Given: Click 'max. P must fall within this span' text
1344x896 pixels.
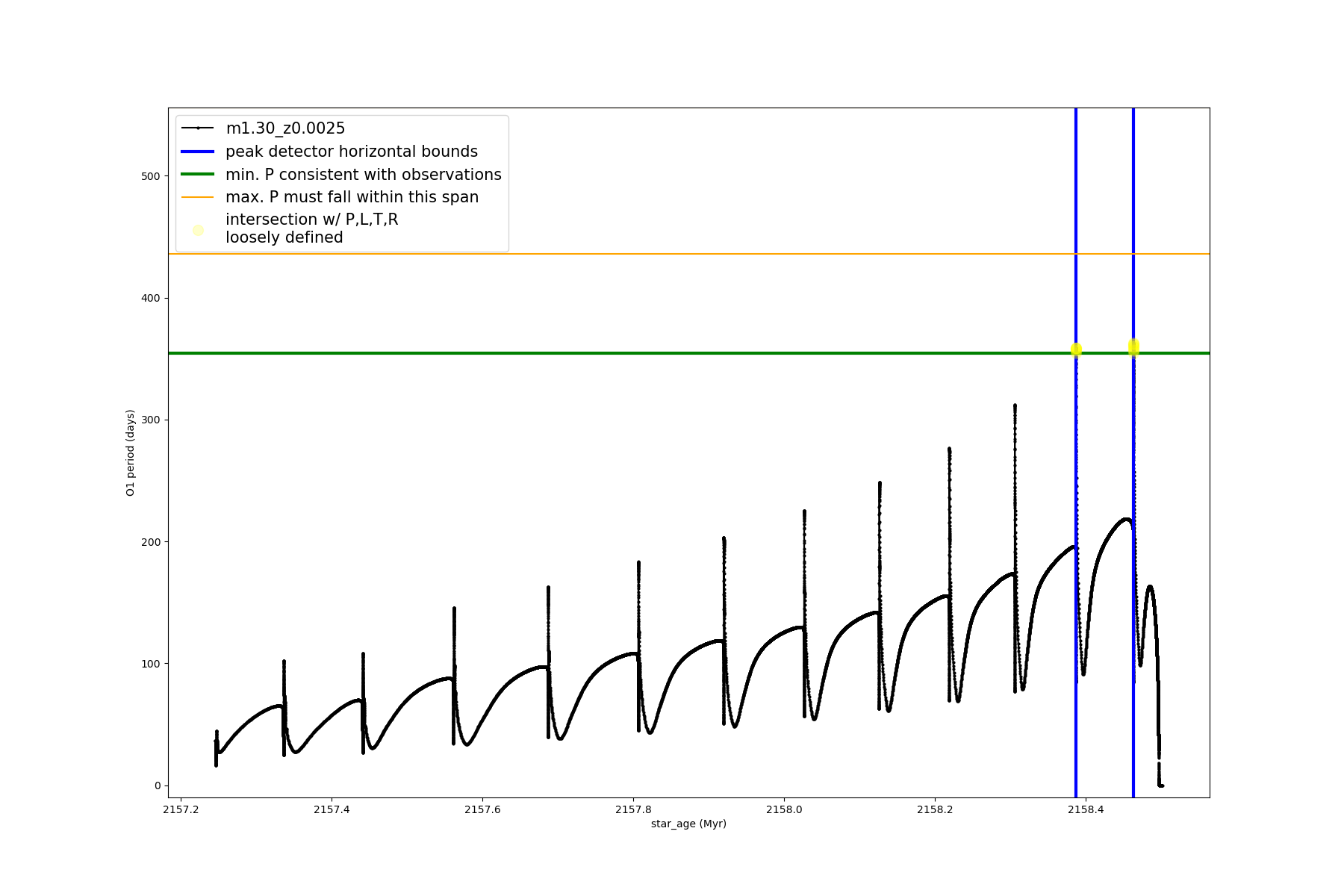Looking at the screenshot, I should point(352,197).
